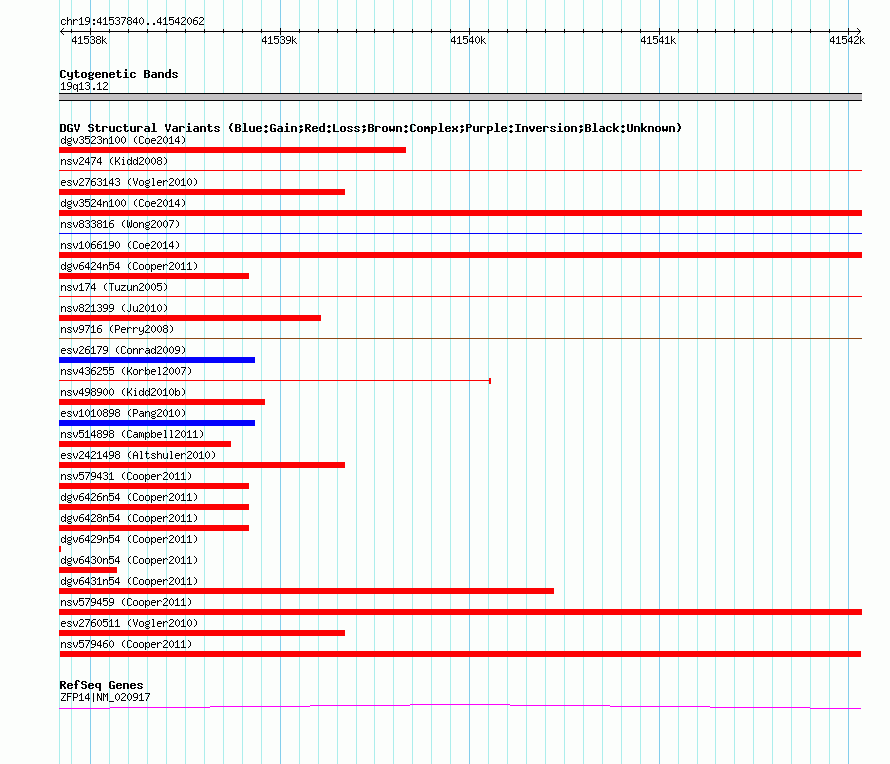Viewport: 890px width, 764px height.
Task: Click the red bar under nsv821399
Action: (x=190, y=318)
